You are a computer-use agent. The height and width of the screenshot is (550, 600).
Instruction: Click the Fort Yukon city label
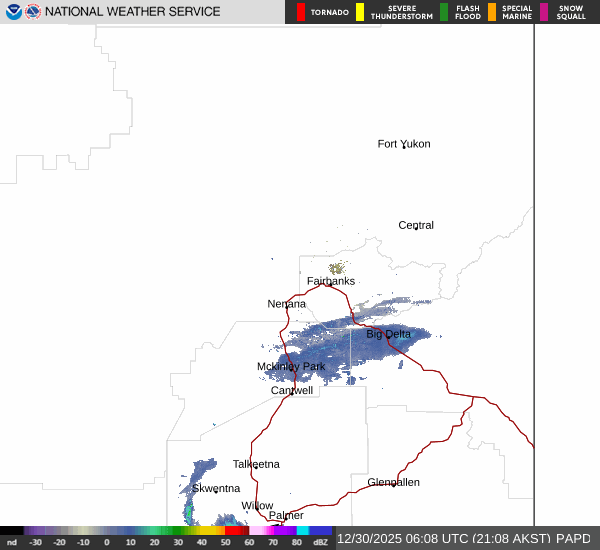(404, 144)
